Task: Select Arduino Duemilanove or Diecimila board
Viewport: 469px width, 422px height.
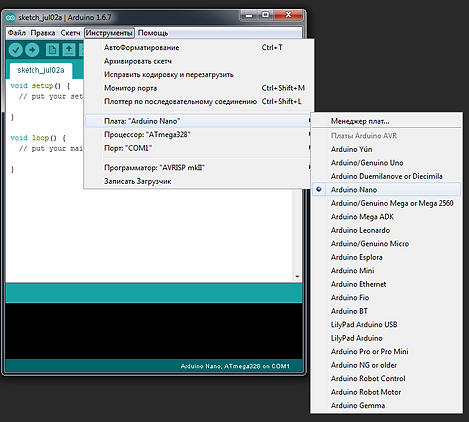Action: tap(386, 176)
